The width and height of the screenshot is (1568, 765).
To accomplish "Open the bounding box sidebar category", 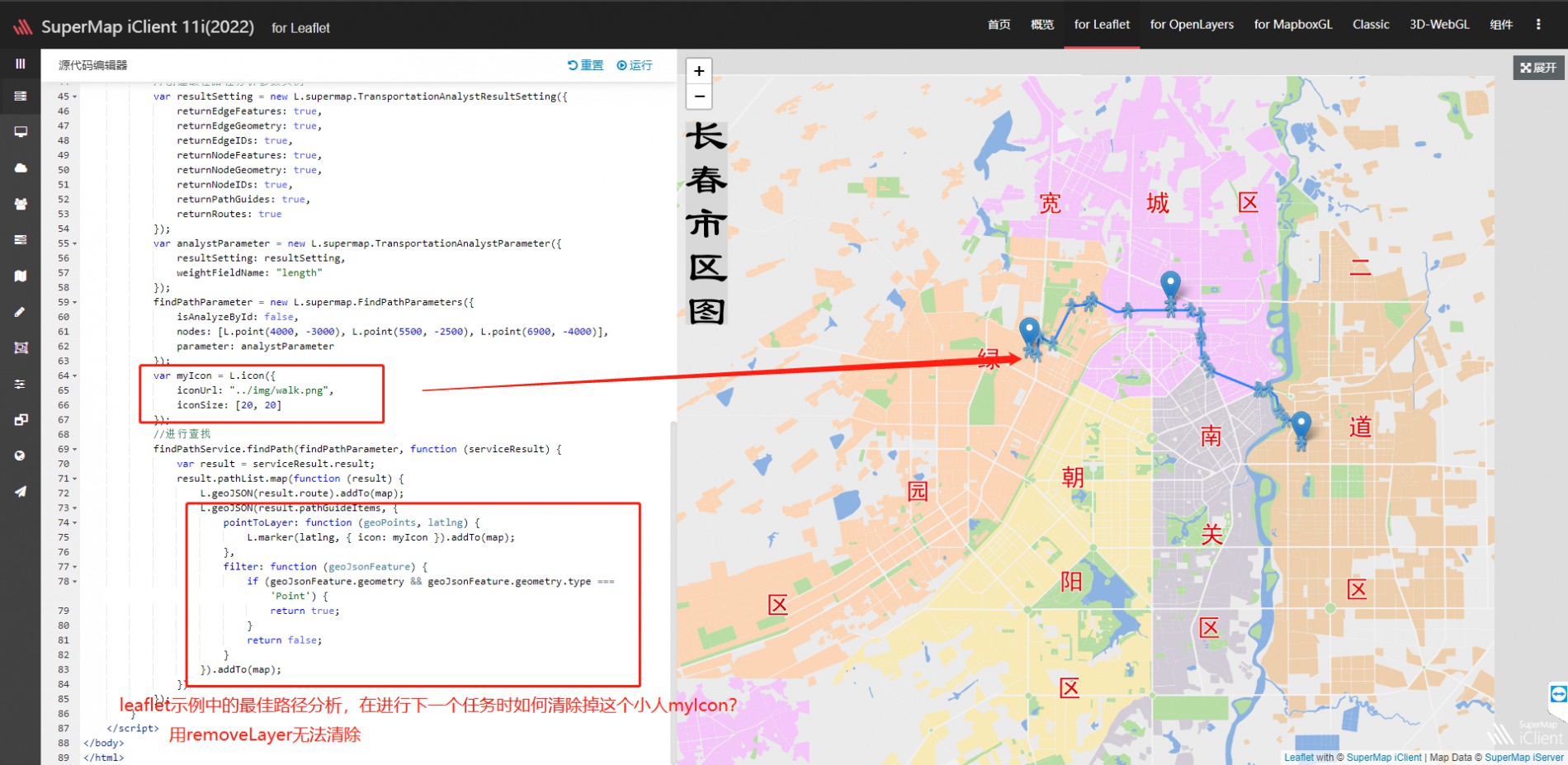I will coord(21,347).
